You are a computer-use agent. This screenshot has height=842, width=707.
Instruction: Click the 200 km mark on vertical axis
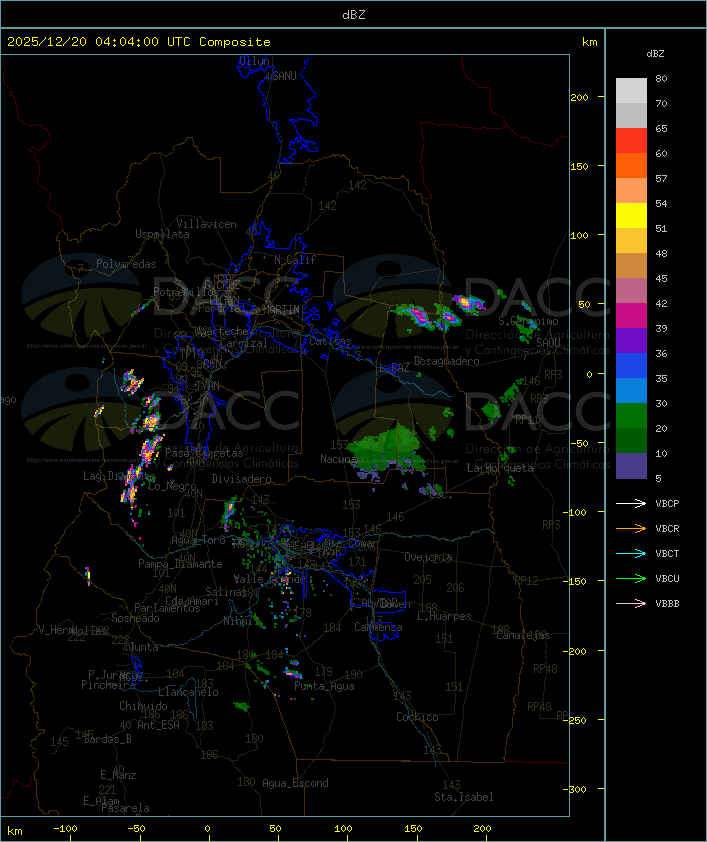click(x=579, y=97)
